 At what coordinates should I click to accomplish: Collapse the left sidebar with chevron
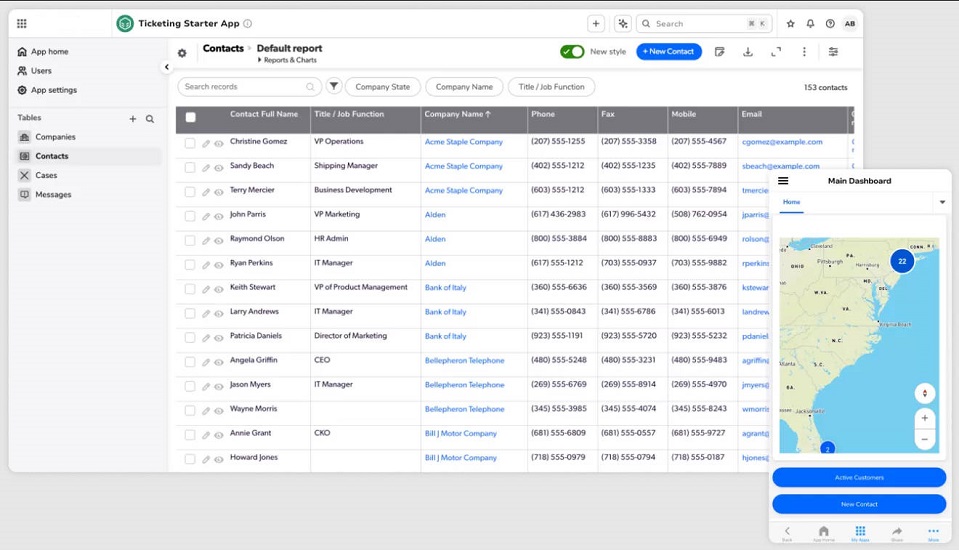(166, 67)
